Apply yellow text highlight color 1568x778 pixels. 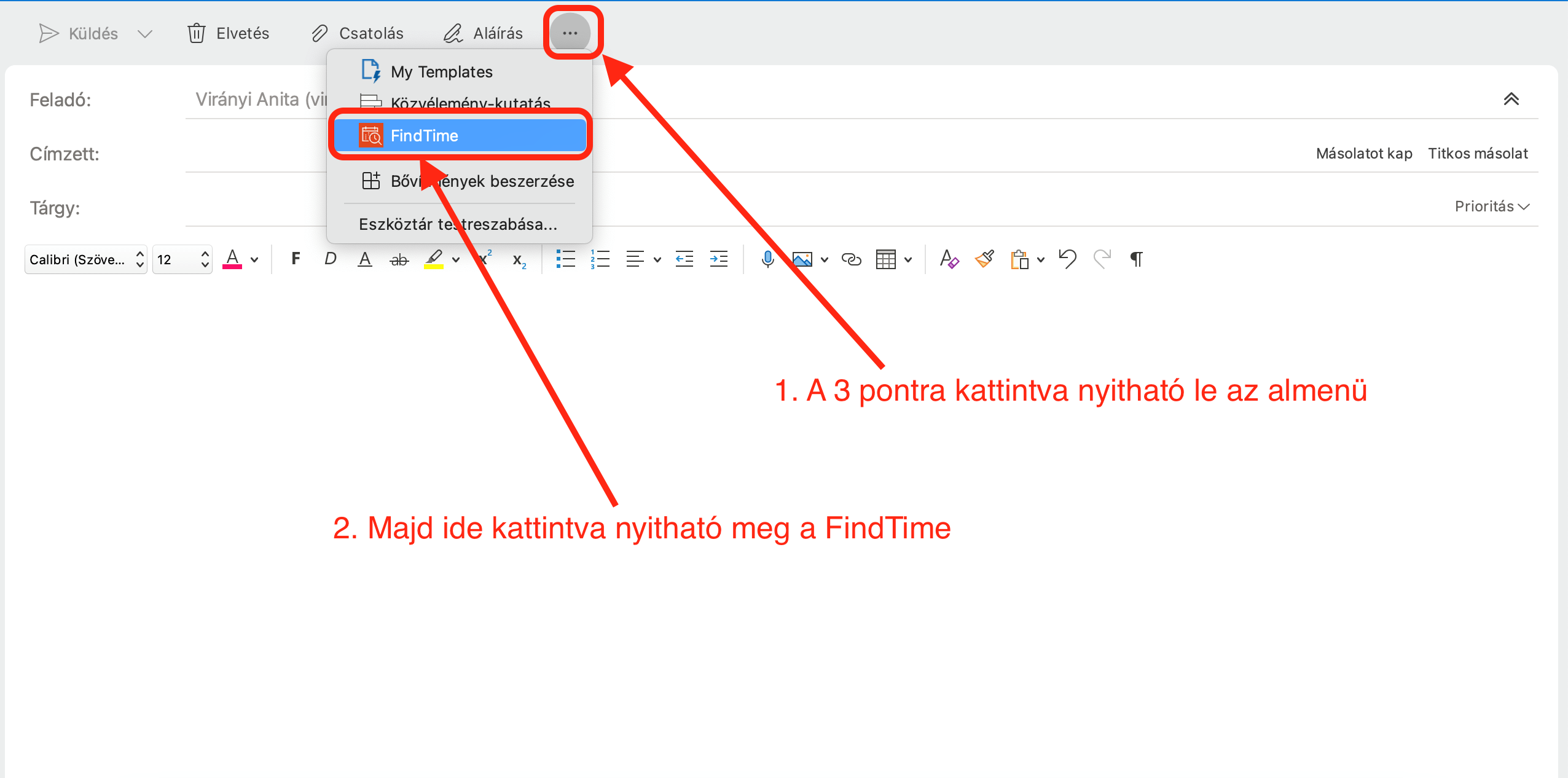pyautogui.click(x=434, y=259)
